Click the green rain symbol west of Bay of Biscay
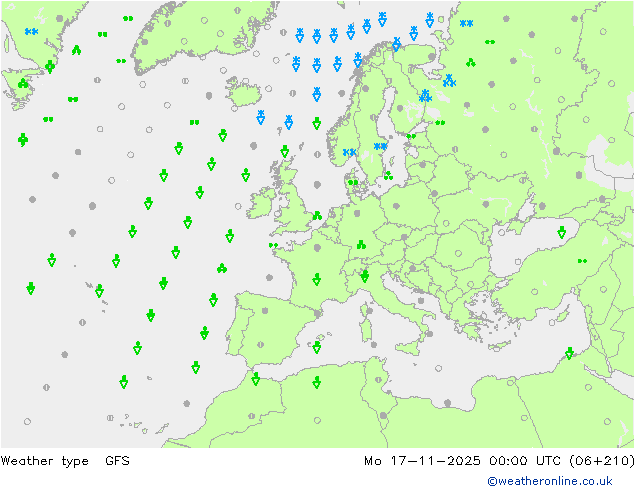This screenshot has width=634, height=490. point(222,268)
